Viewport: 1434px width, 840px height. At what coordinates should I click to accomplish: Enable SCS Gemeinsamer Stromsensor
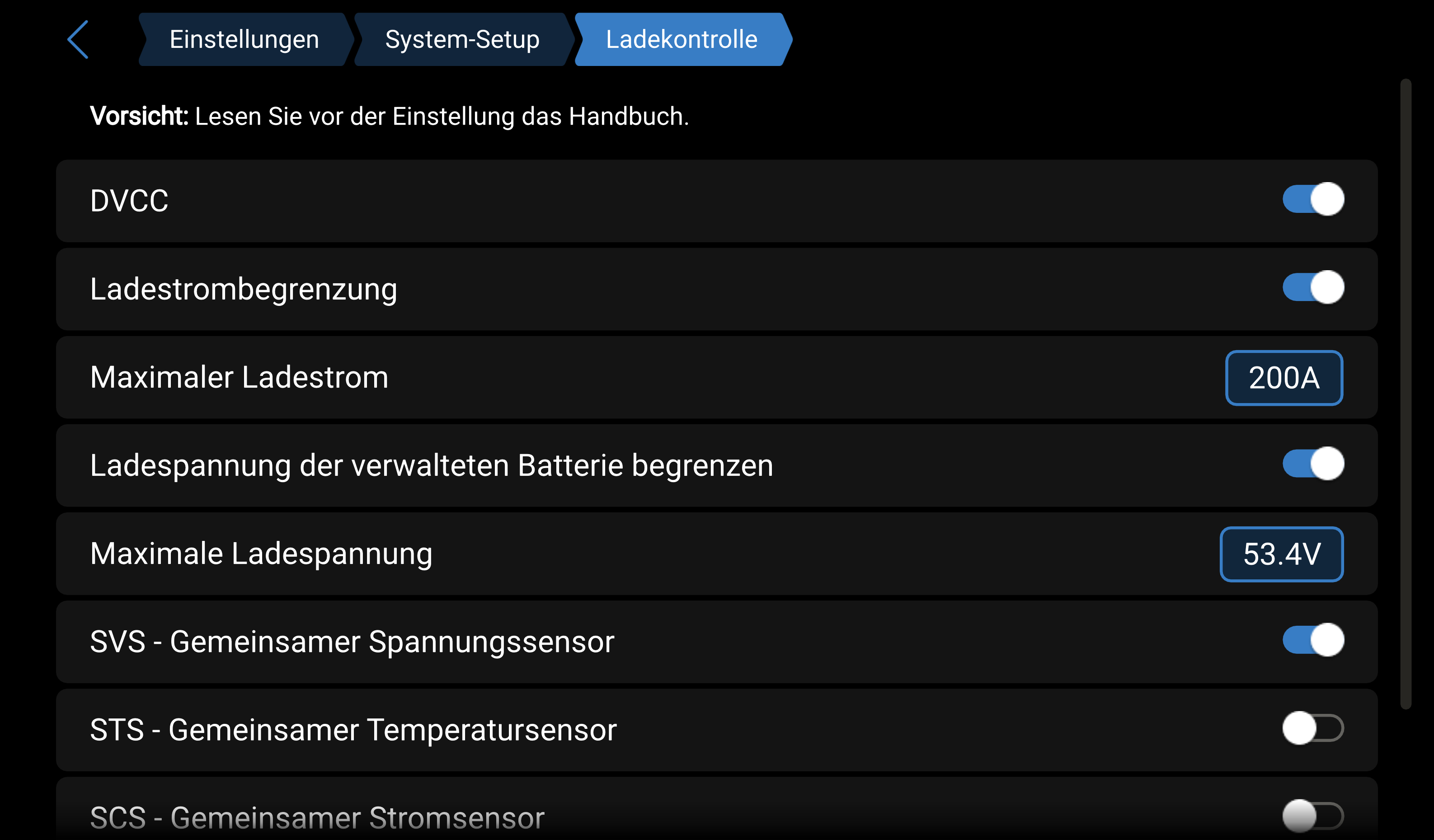(1313, 816)
